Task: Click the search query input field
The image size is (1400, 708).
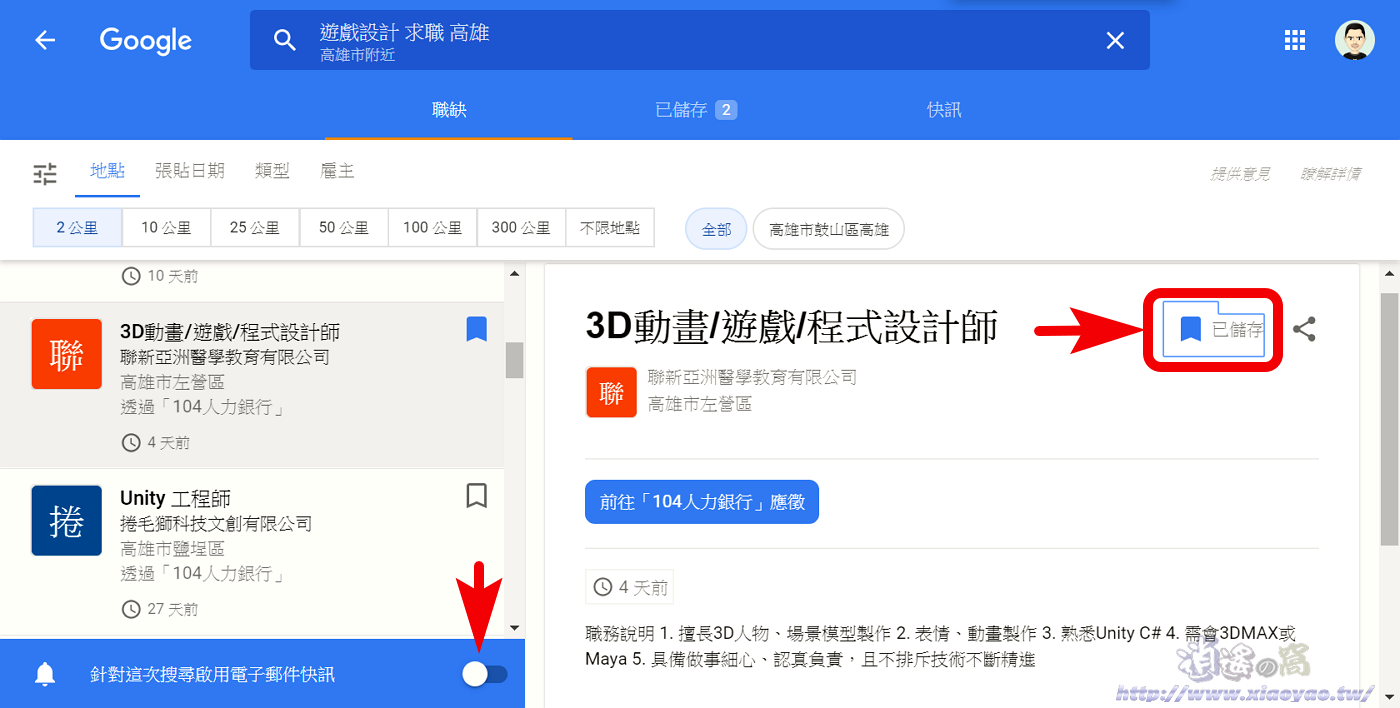Action: (x=700, y=40)
